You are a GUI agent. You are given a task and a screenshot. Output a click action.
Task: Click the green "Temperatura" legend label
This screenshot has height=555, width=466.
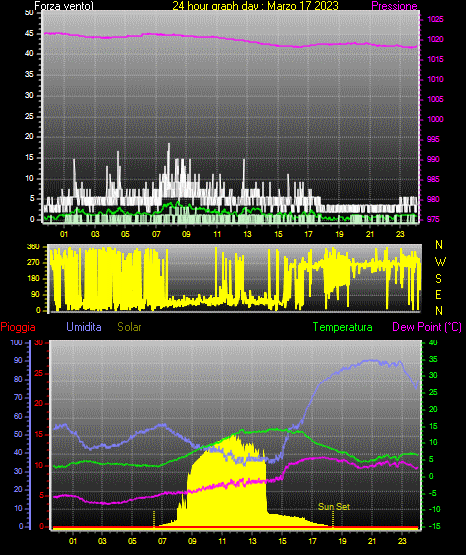[x=343, y=327]
